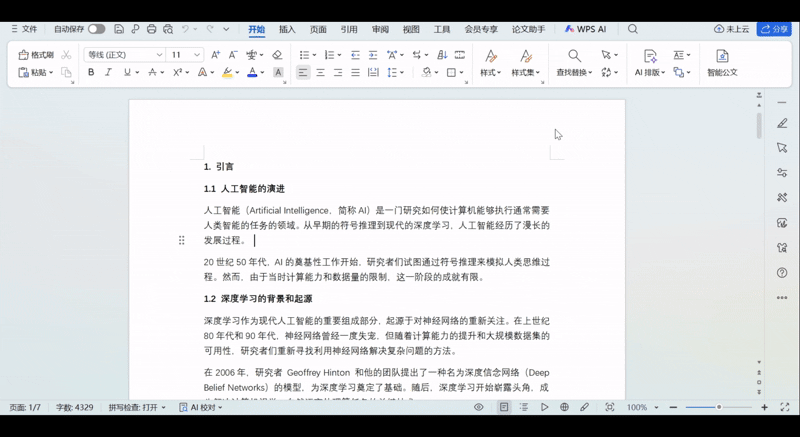
Task: Click the Undo arrow icon
Action: 186,29
